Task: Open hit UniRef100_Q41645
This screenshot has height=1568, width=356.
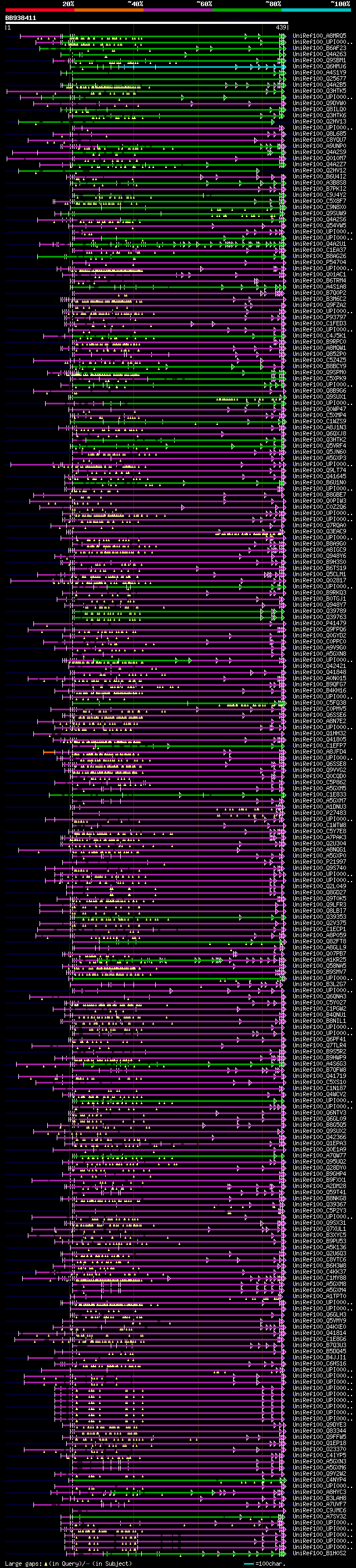Action: [319, 476]
